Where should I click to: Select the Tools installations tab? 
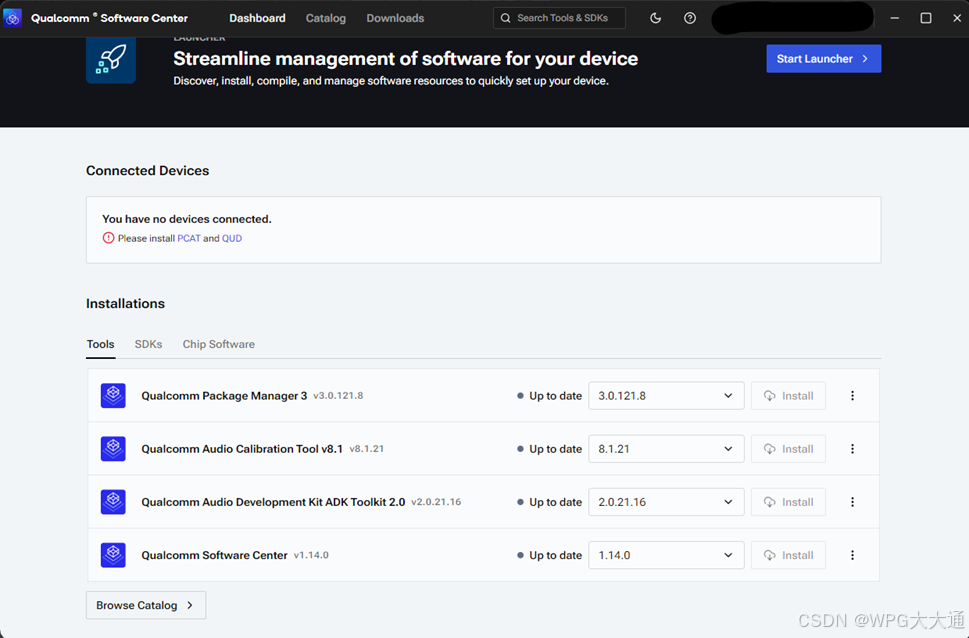pyautogui.click(x=101, y=344)
